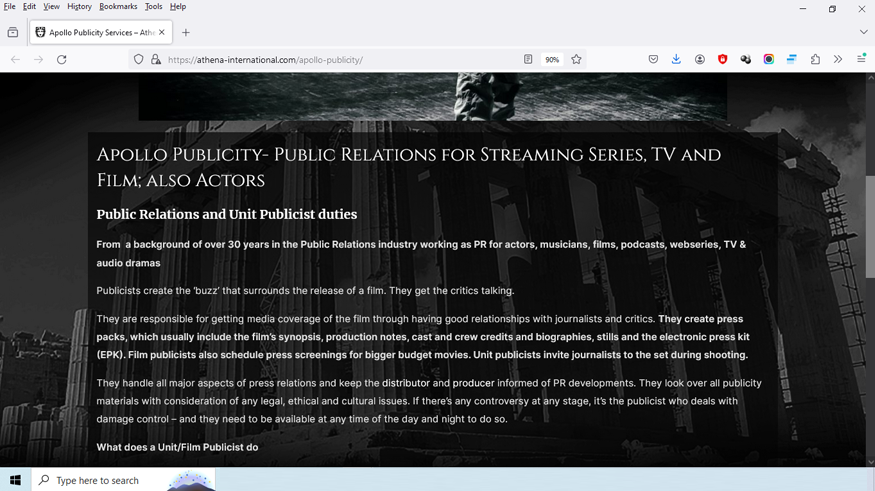Open the Extensions puzzle piece menu

[x=815, y=60]
